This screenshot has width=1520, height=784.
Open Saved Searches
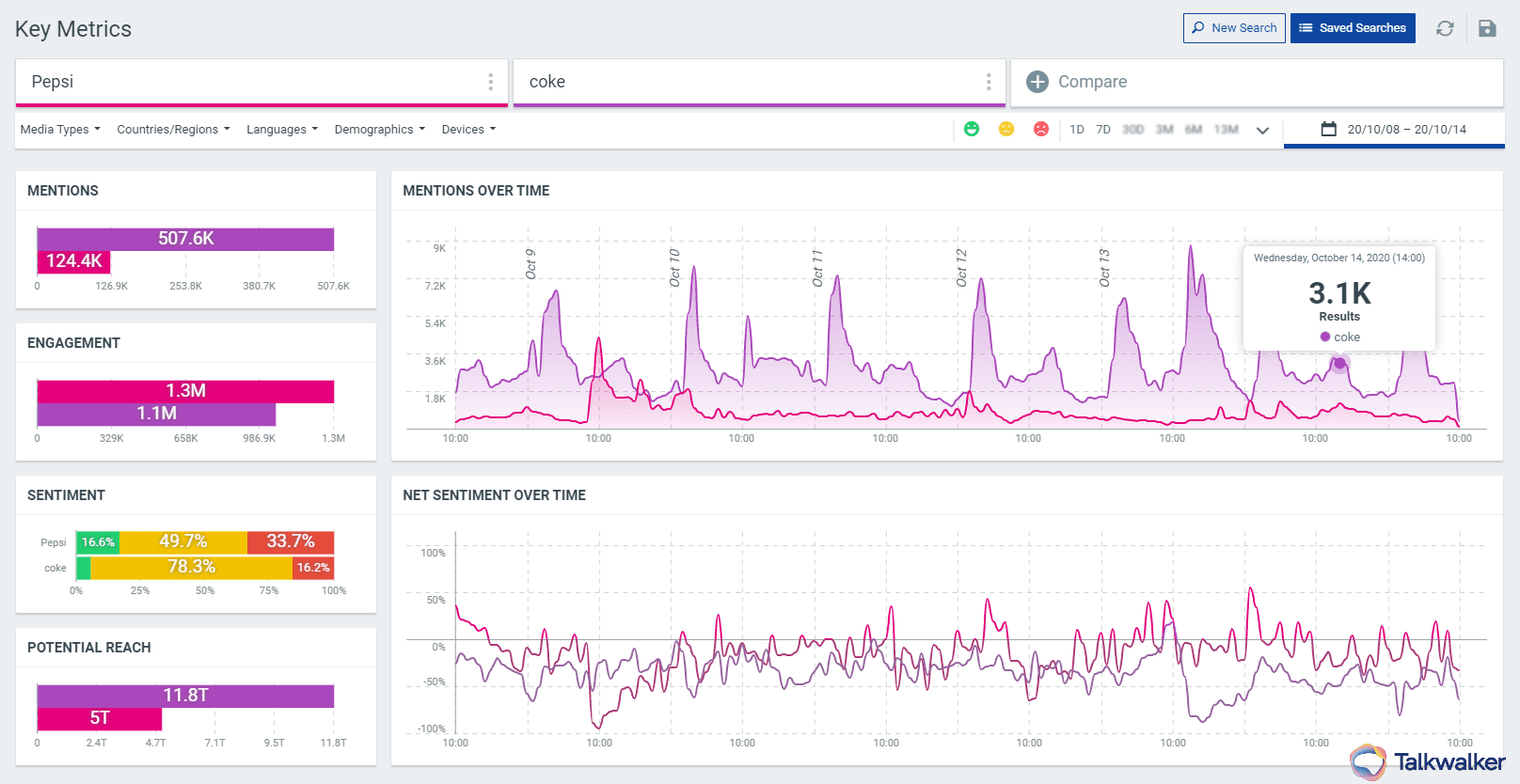click(x=1353, y=28)
